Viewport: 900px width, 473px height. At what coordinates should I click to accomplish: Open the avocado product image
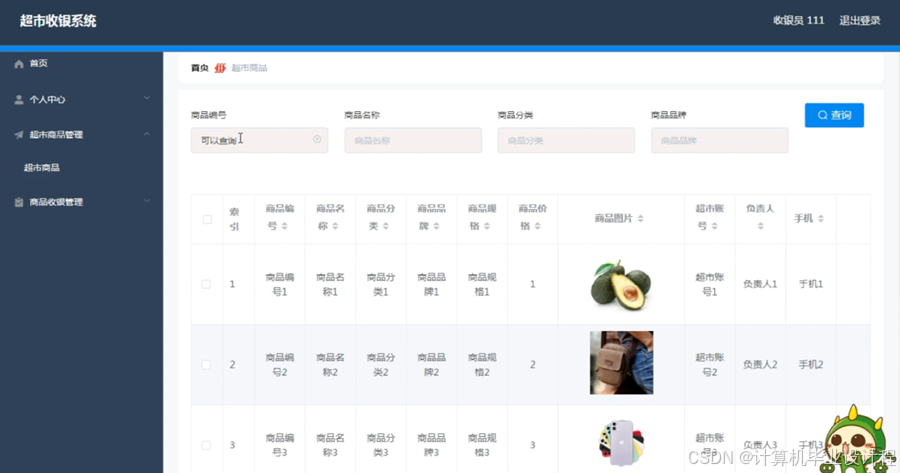point(621,285)
